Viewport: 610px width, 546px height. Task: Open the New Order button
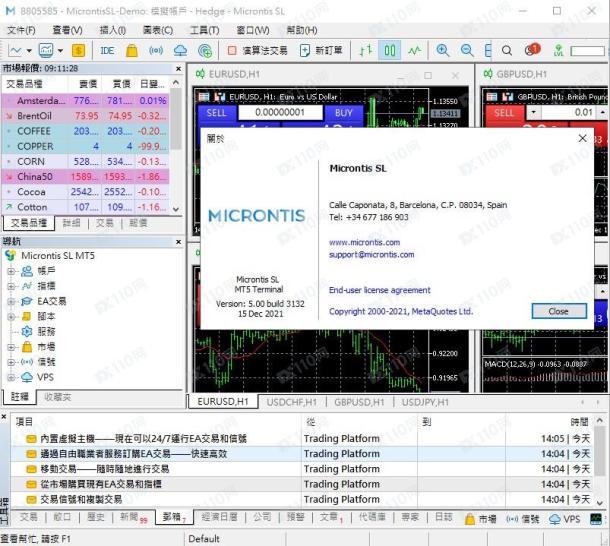point(321,51)
